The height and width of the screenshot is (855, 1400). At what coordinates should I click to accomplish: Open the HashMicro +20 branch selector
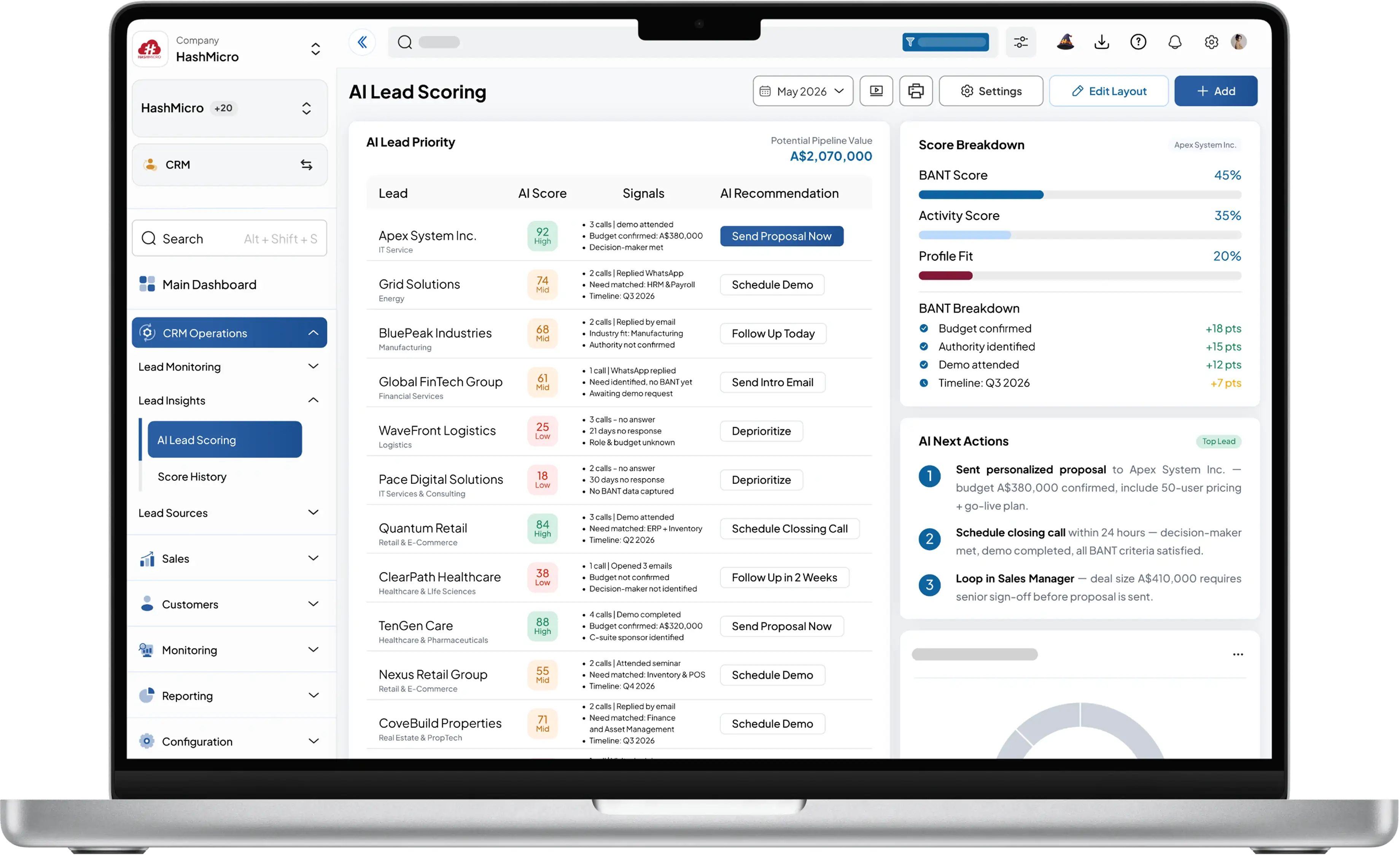tap(230, 108)
